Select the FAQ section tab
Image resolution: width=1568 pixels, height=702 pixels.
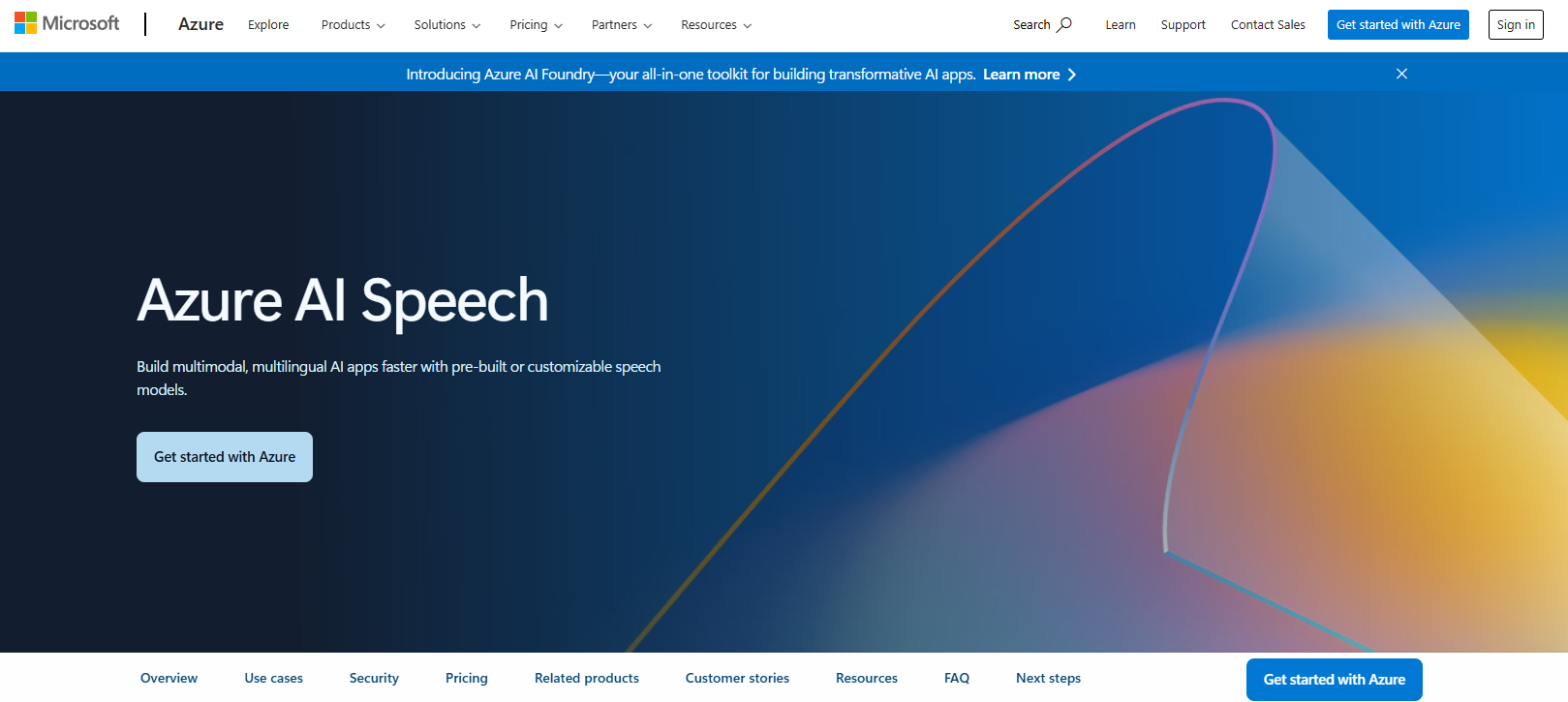pos(956,678)
